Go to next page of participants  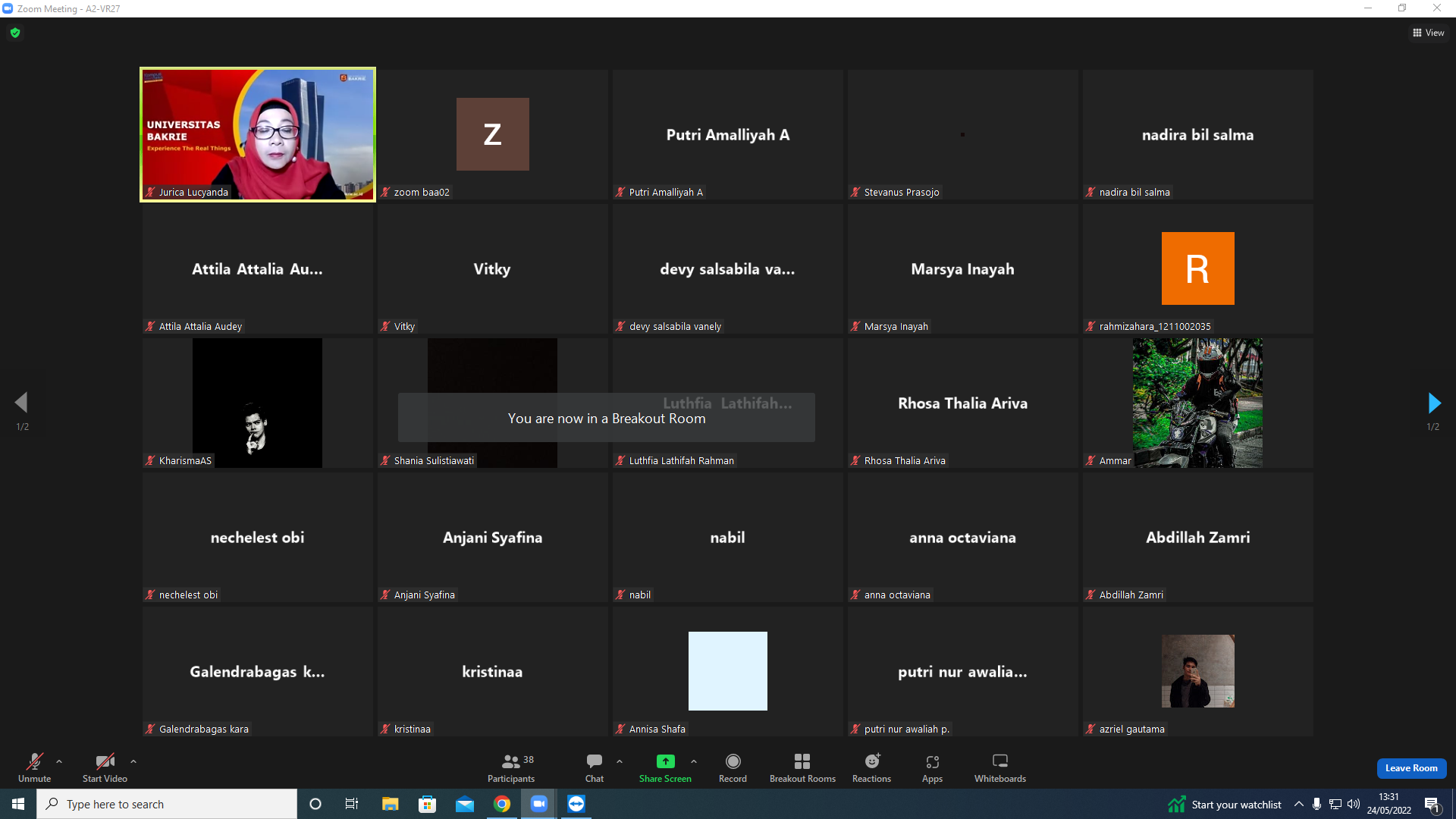[1433, 403]
